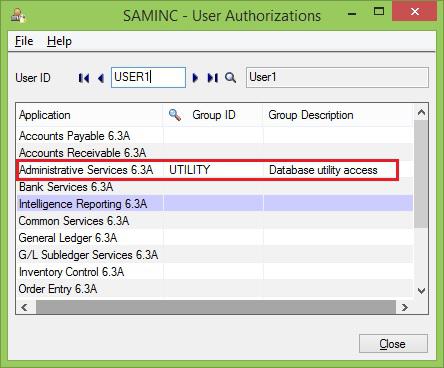Click the User1 name field
444x368 pixels.
(x=337, y=77)
